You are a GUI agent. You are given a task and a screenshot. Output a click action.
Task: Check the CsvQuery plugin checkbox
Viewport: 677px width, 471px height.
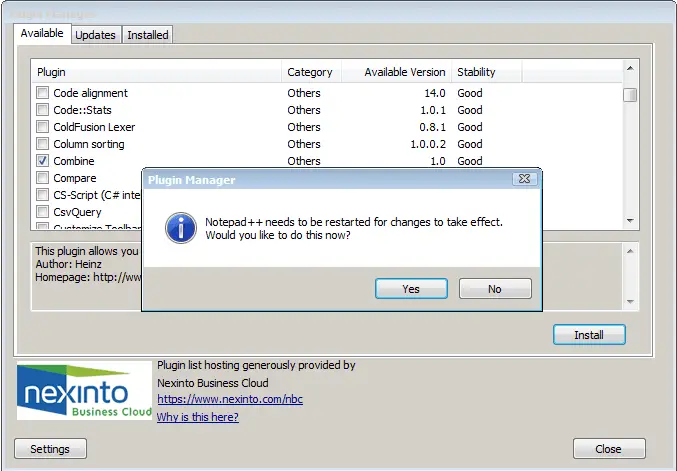click(x=42, y=212)
